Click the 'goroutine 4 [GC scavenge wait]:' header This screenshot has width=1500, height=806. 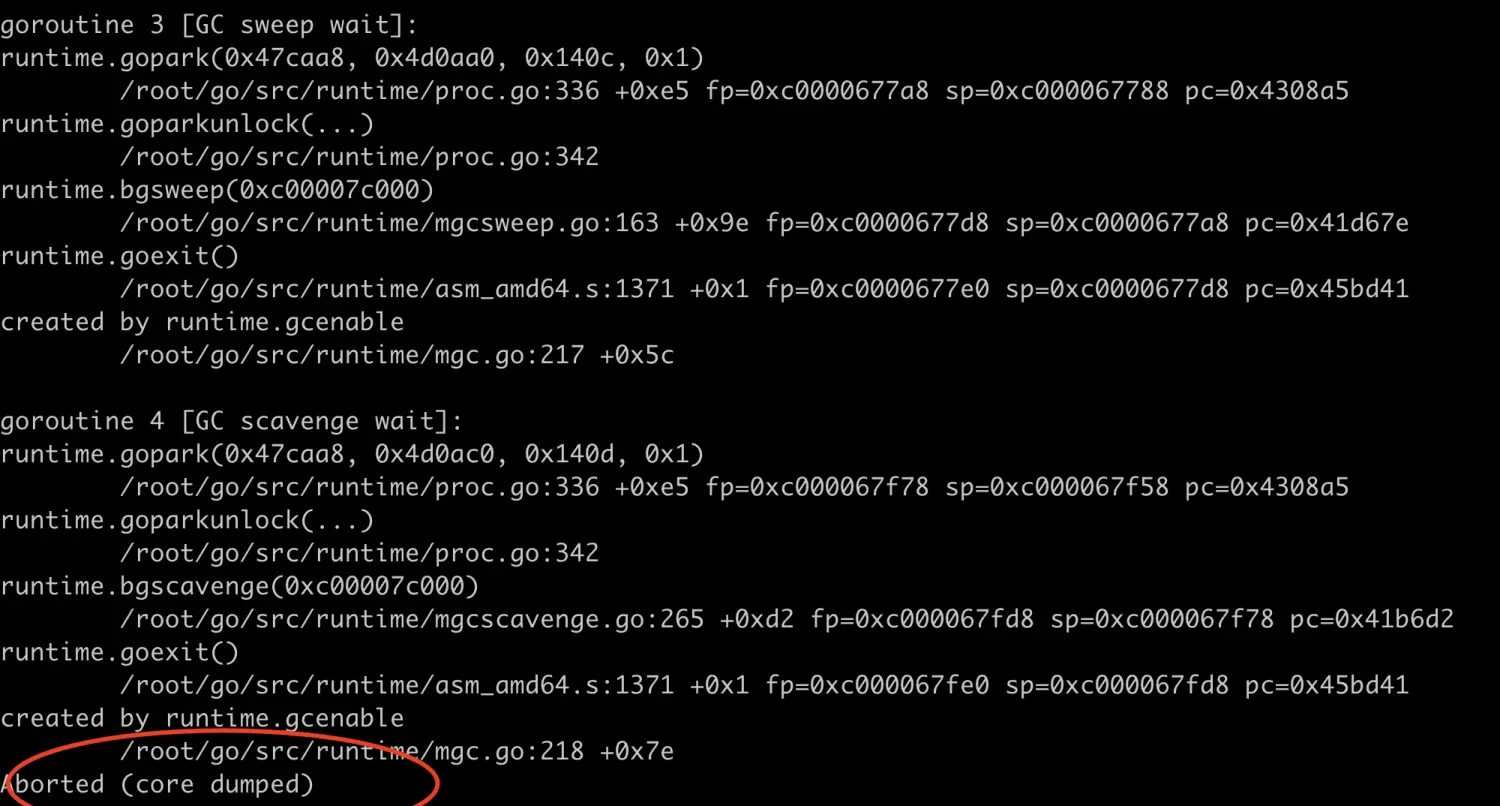(232, 421)
